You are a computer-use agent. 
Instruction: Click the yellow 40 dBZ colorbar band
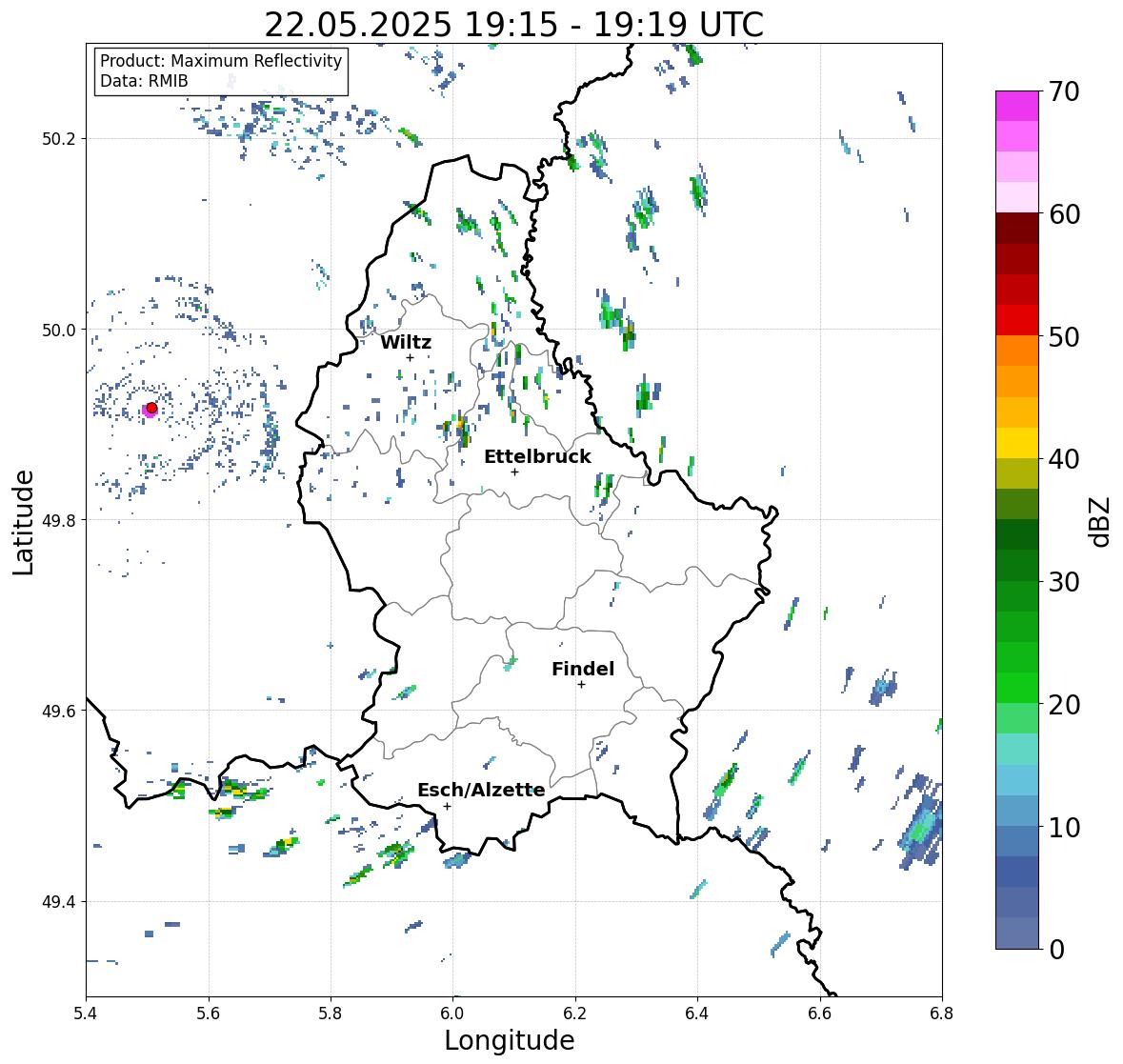pos(1017,443)
